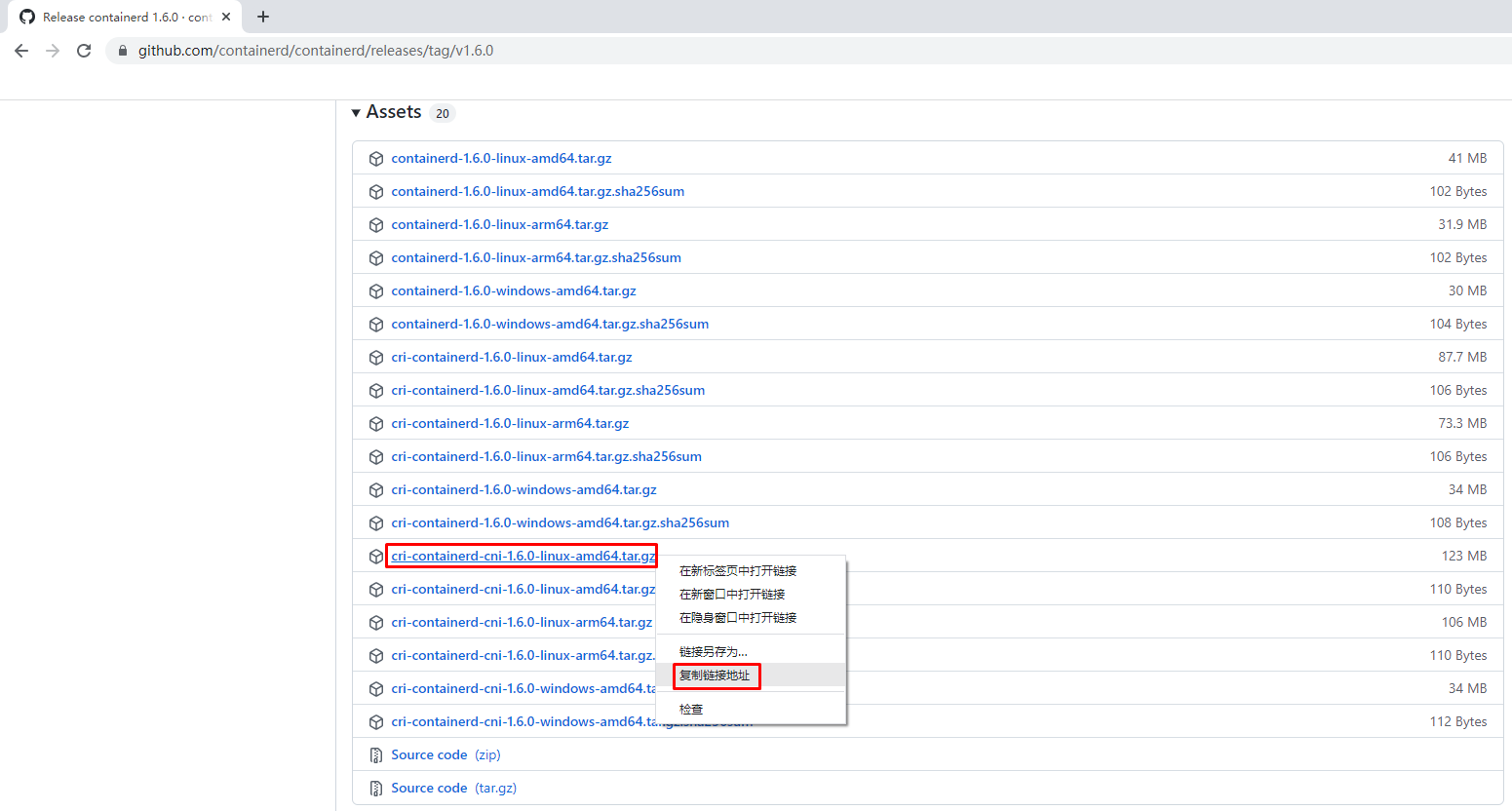
Task: Select 复制链接地址 in context menu
Action: point(715,676)
